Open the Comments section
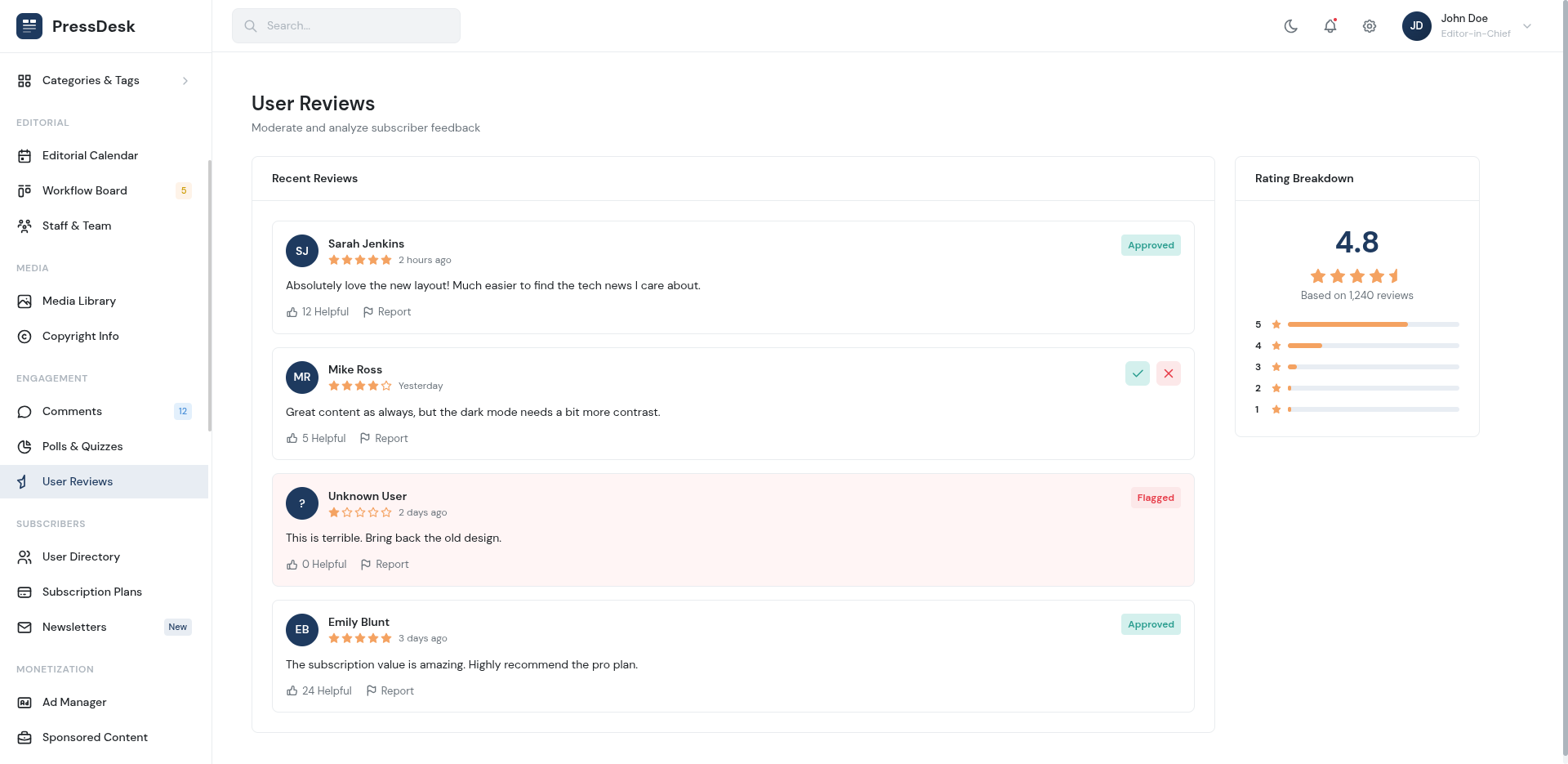 [x=72, y=411]
